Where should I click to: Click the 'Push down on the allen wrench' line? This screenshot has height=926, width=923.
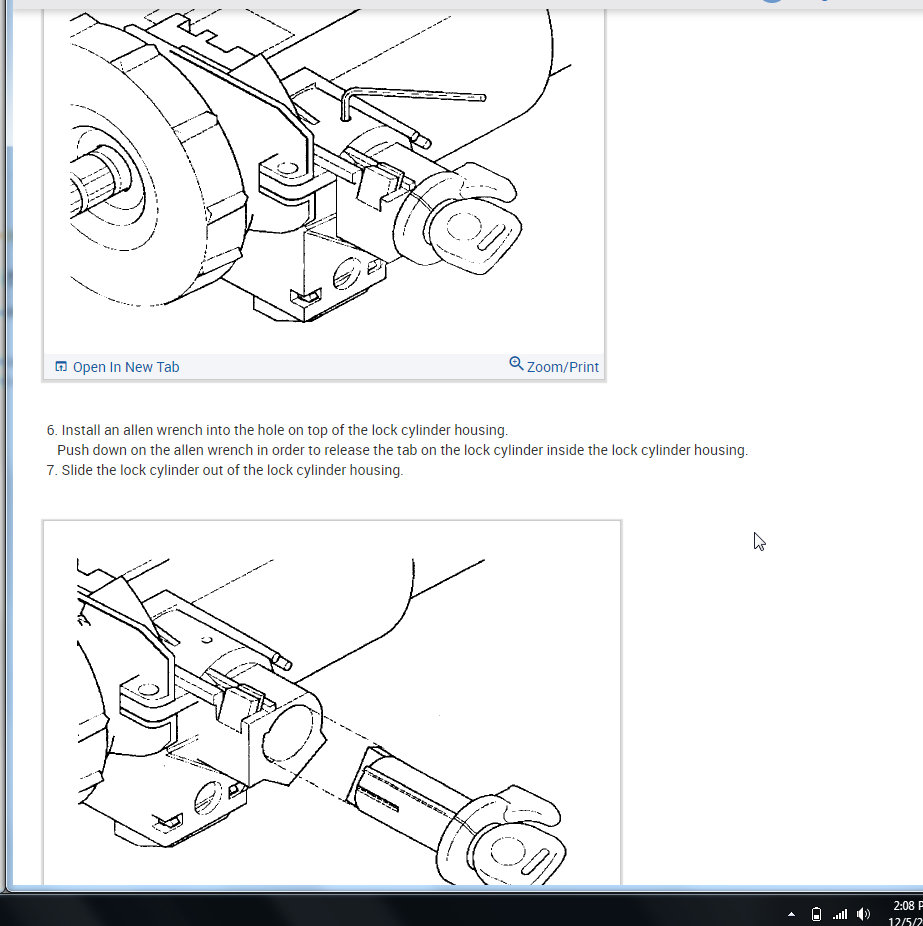[402, 450]
